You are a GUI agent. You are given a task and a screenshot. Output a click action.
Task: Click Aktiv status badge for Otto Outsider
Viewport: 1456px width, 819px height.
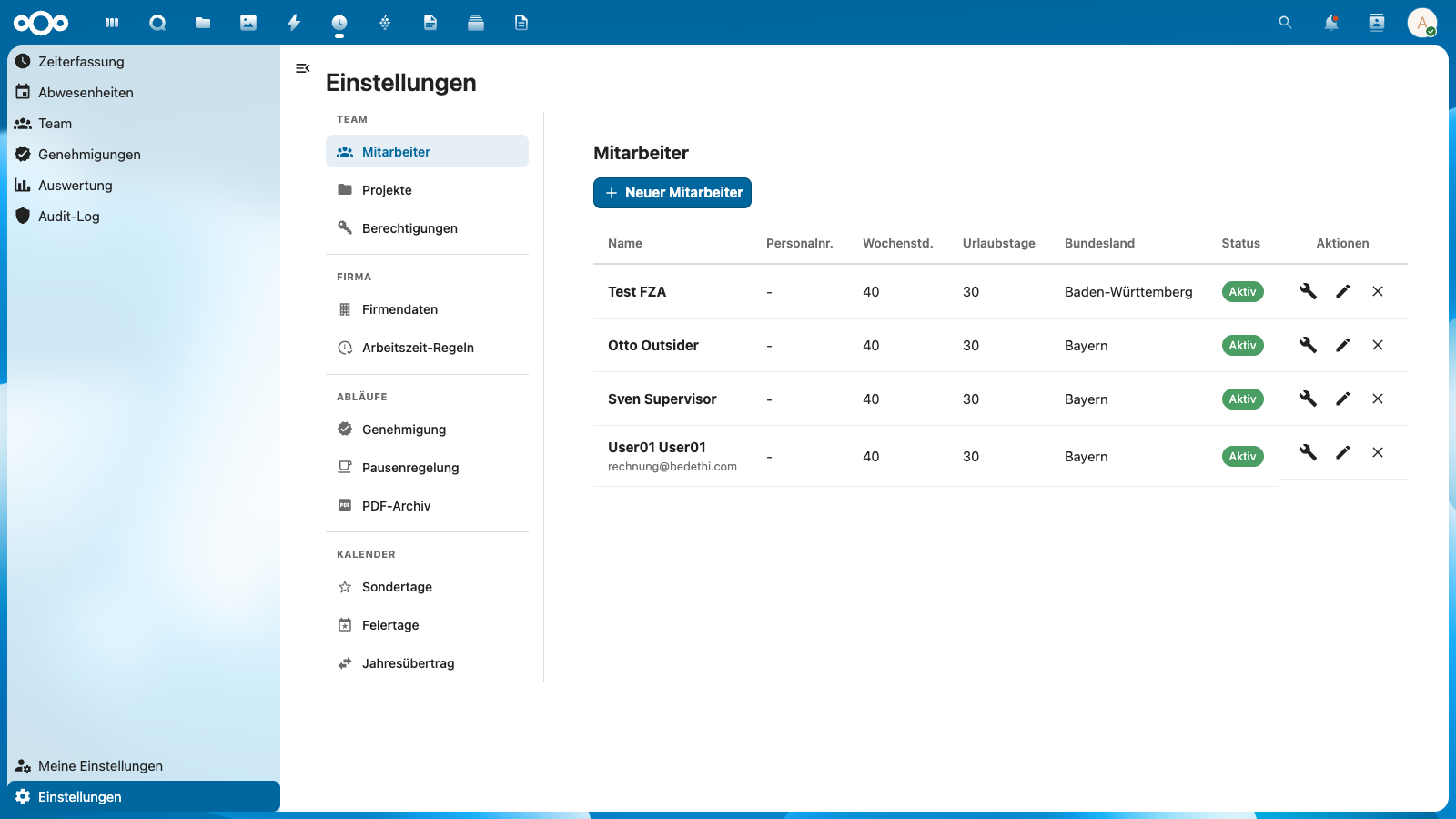[x=1242, y=346]
